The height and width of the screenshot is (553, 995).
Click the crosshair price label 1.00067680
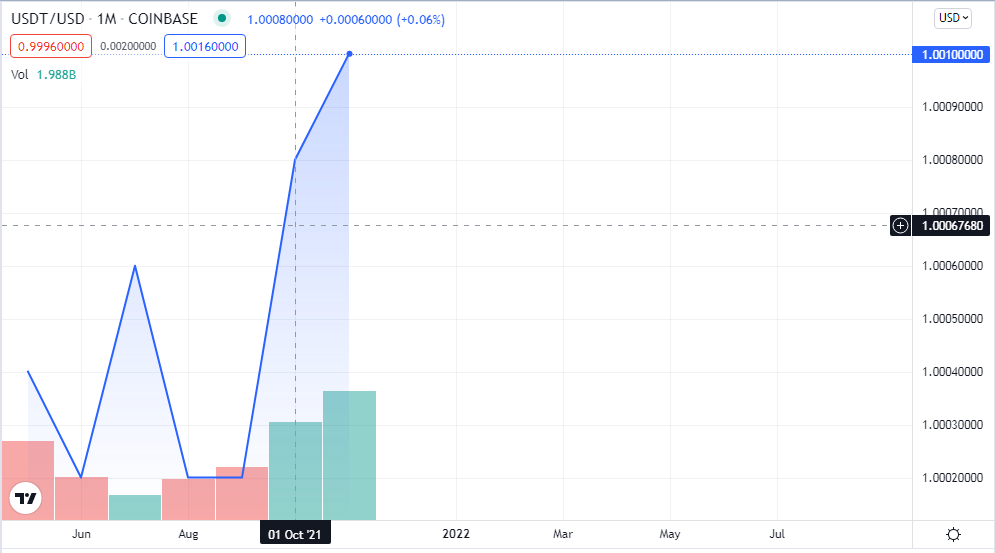951,225
